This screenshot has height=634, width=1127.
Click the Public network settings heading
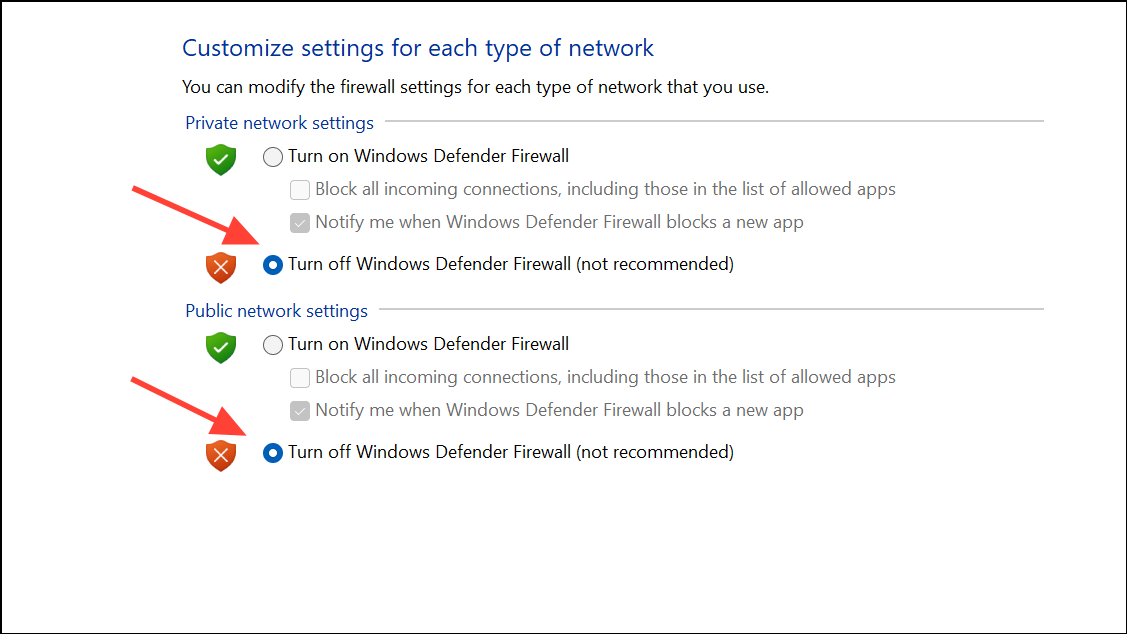tap(277, 311)
